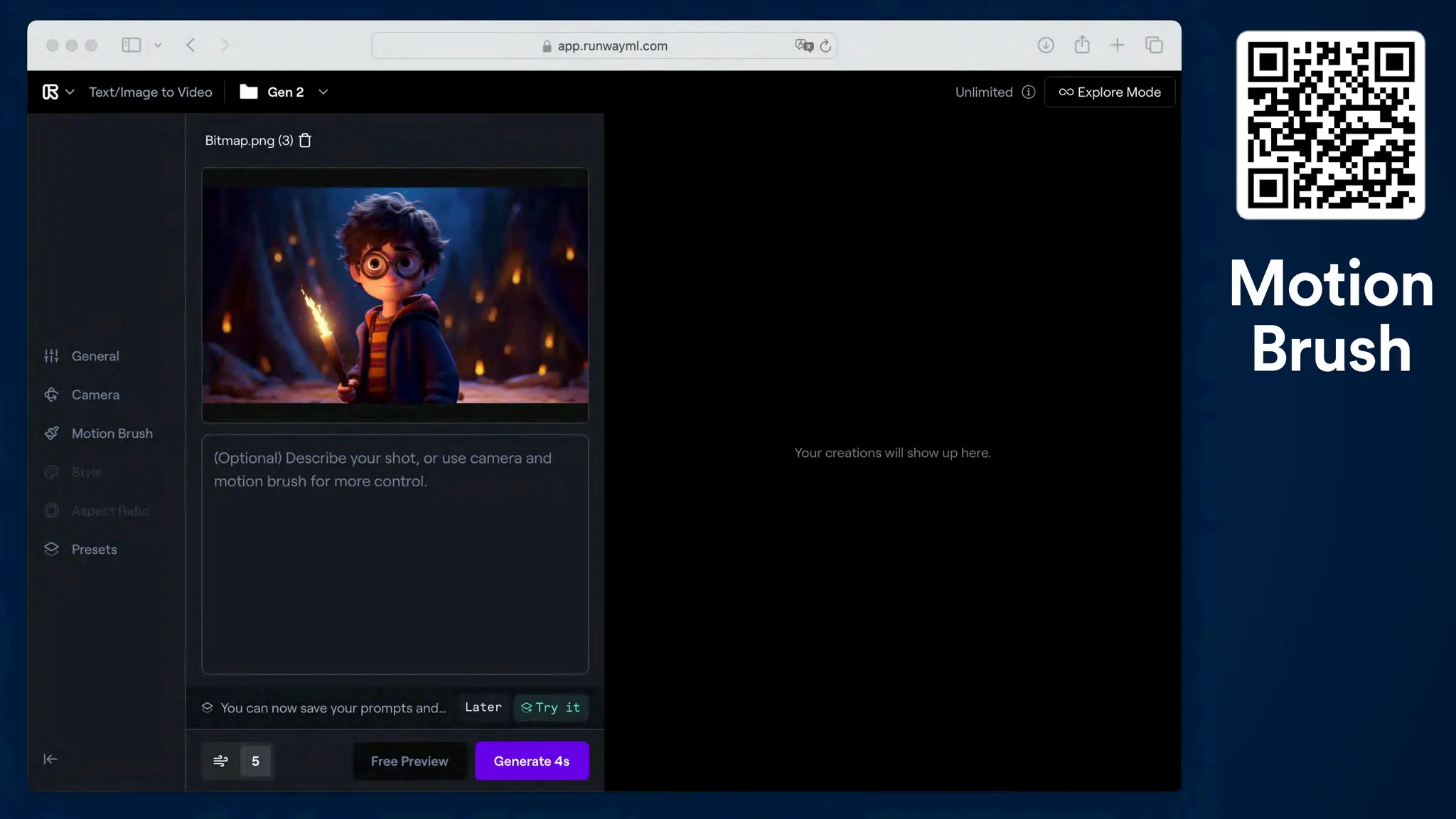Click the prompt description text box
This screenshot has width=1456, height=819.
pyautogui.click(x=395, y=555)
